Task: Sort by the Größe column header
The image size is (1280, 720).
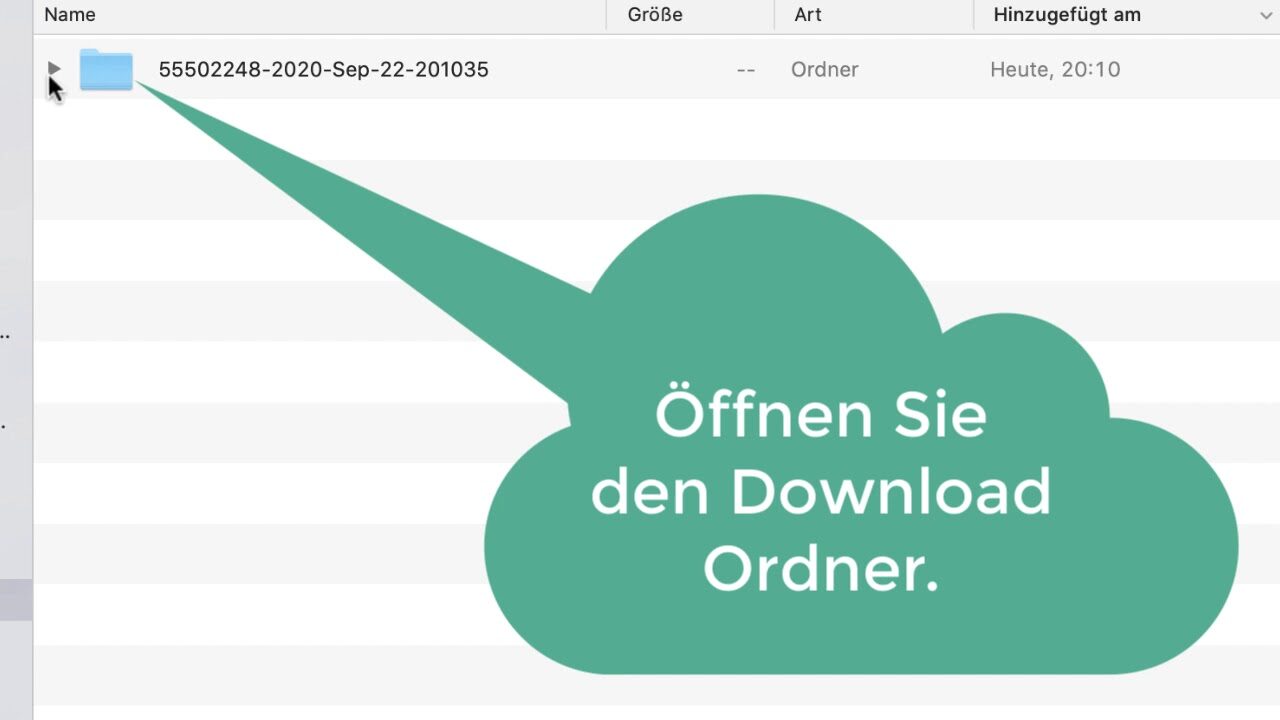Action: click(655, 15)
